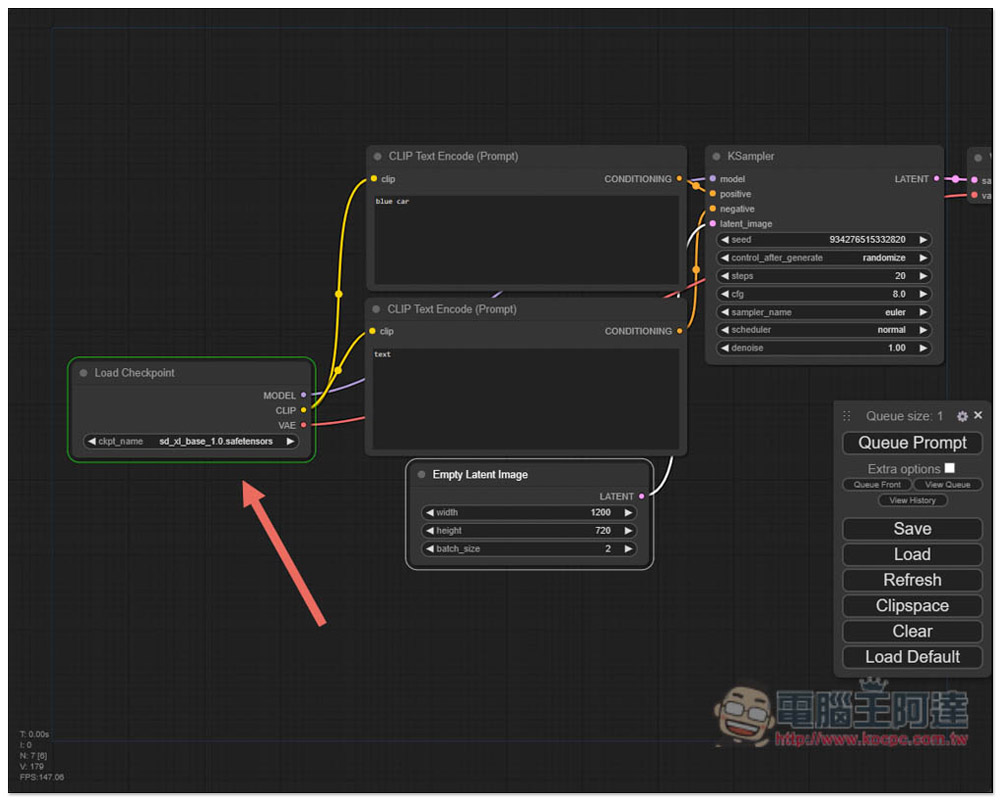
Task: Open the scheduler normal dropdown
Action: coord(823,330)
